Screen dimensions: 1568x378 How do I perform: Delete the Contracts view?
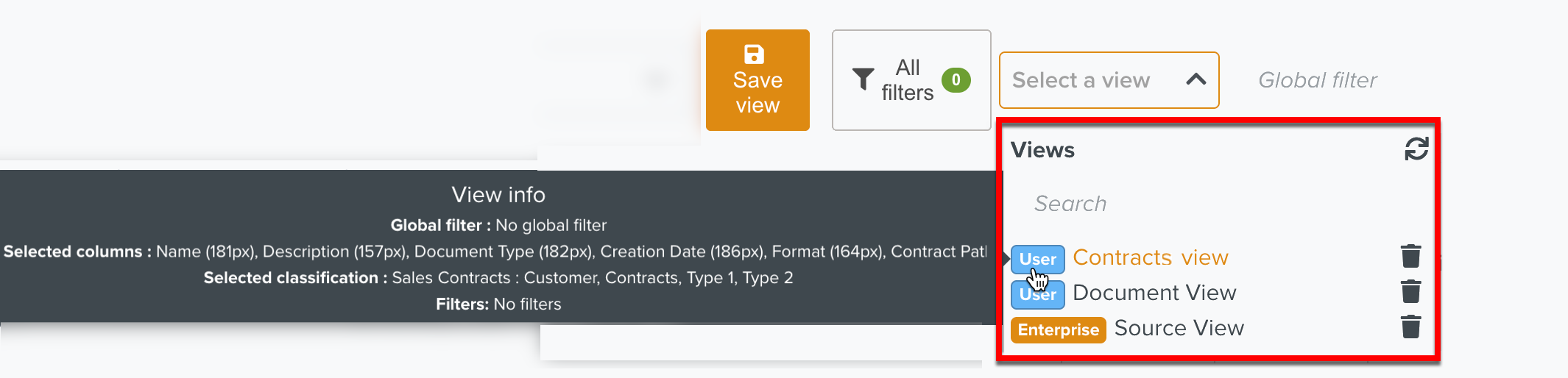(1410, 257)
